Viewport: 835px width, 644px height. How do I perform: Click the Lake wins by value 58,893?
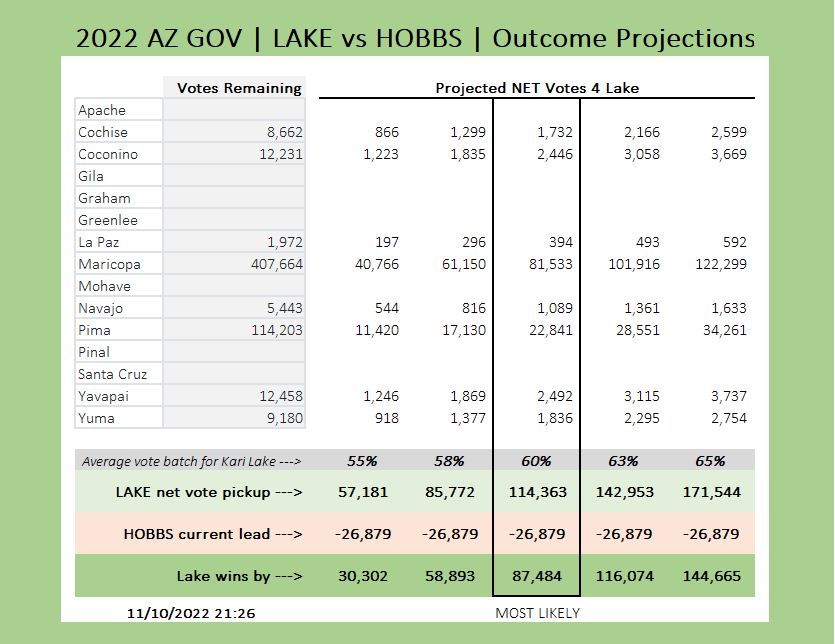click(450, 576)
